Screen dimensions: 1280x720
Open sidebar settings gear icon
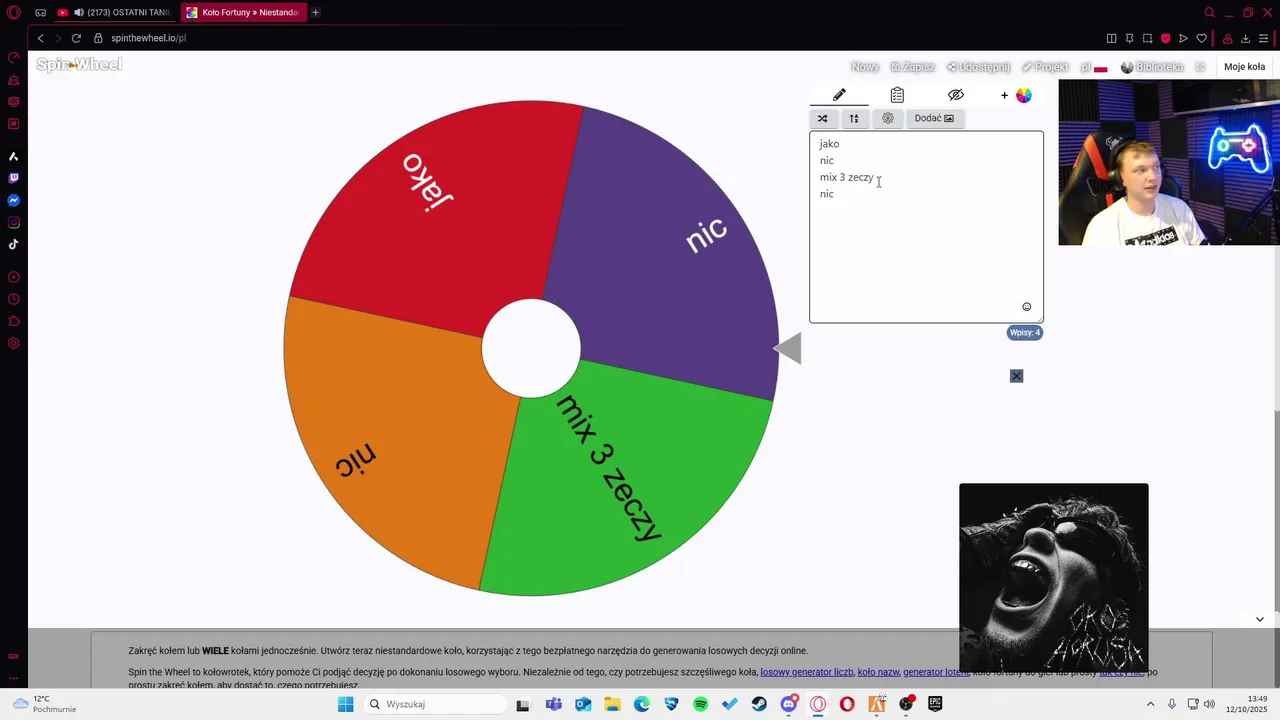click(x=14, y=343)
